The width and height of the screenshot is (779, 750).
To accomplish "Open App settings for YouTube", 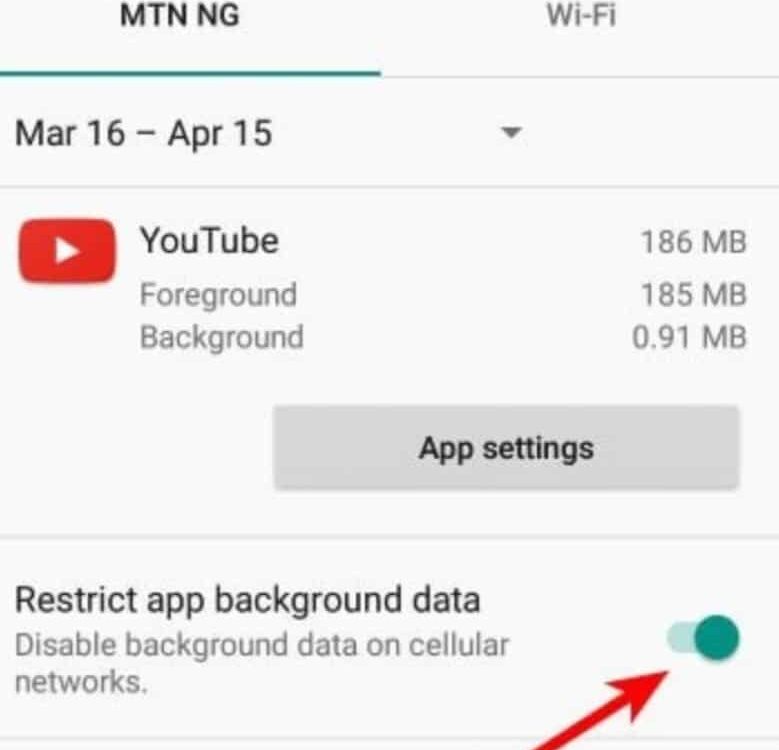I will (506, 448).
